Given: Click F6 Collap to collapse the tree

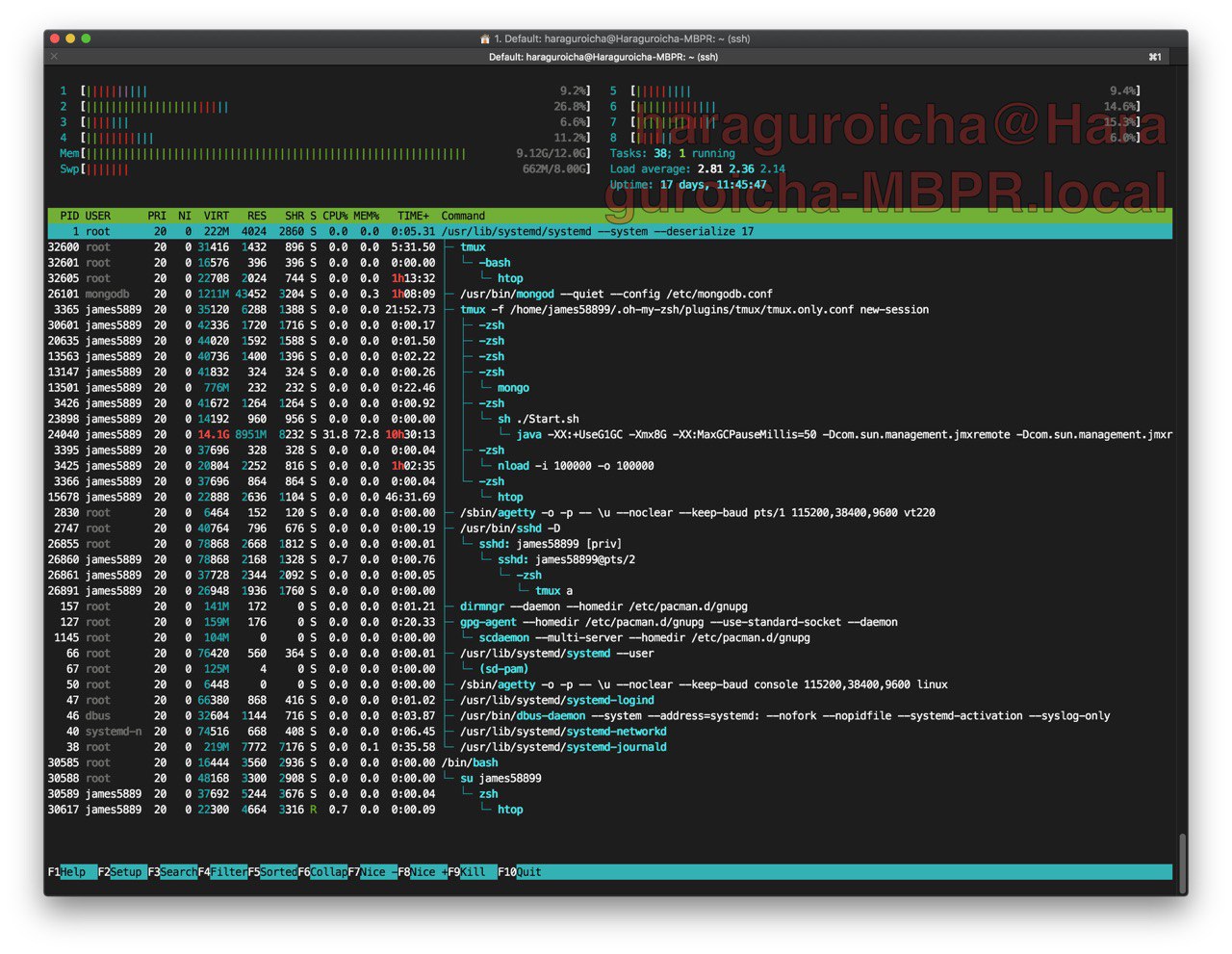Looking at the screenshot, I should (322, 872).
